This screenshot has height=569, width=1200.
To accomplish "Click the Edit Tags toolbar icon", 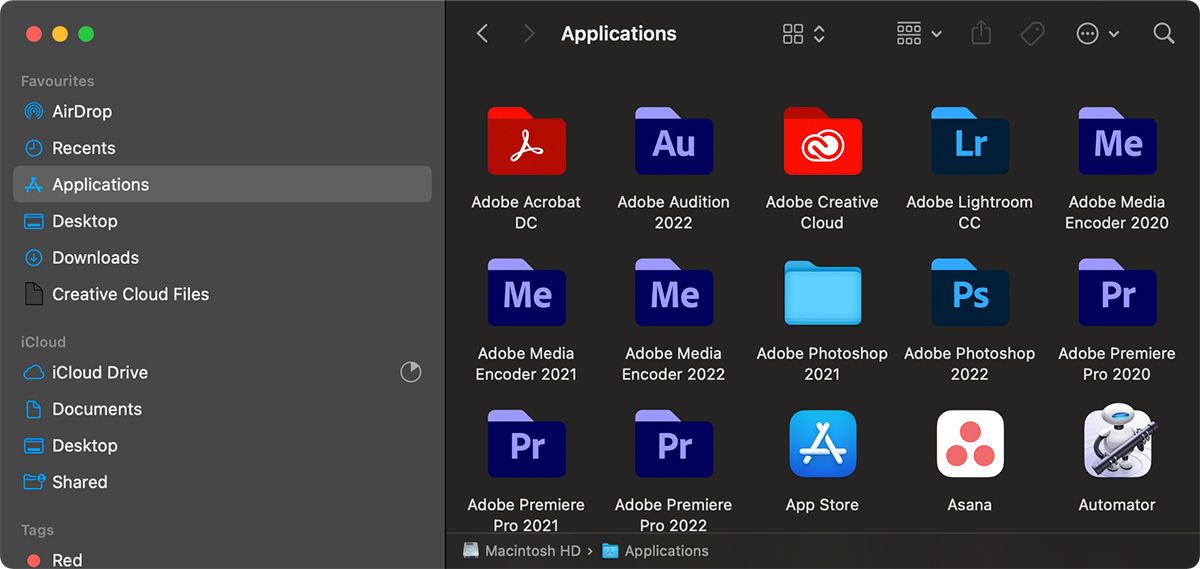I will coord(1032,34).
